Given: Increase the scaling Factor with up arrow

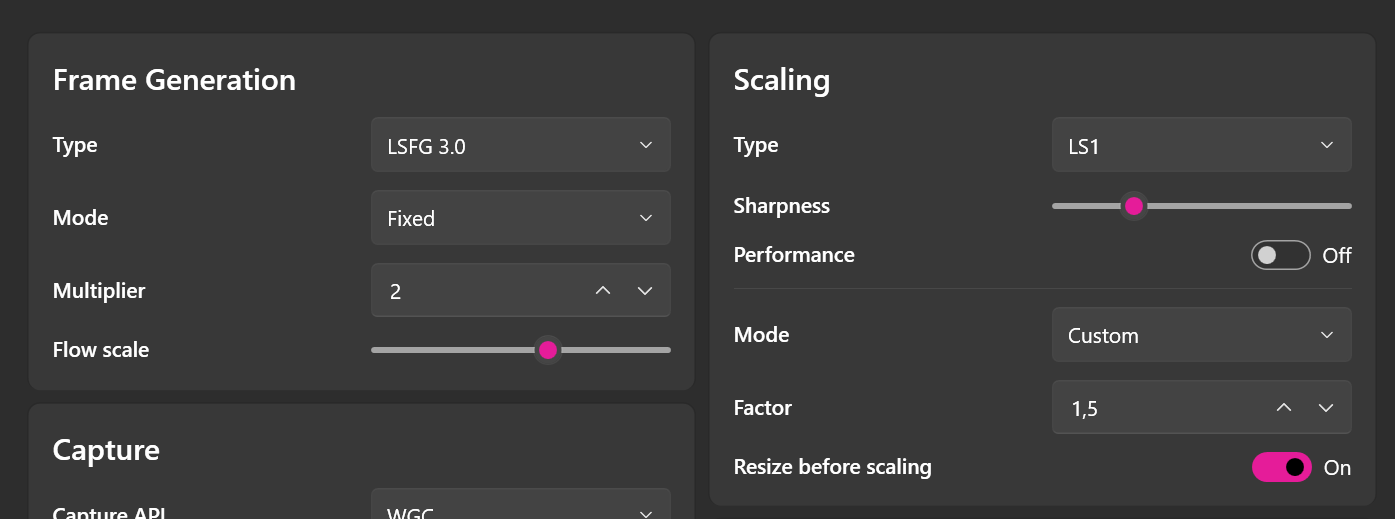Looking at the screenshot, I should (1284, 408).
